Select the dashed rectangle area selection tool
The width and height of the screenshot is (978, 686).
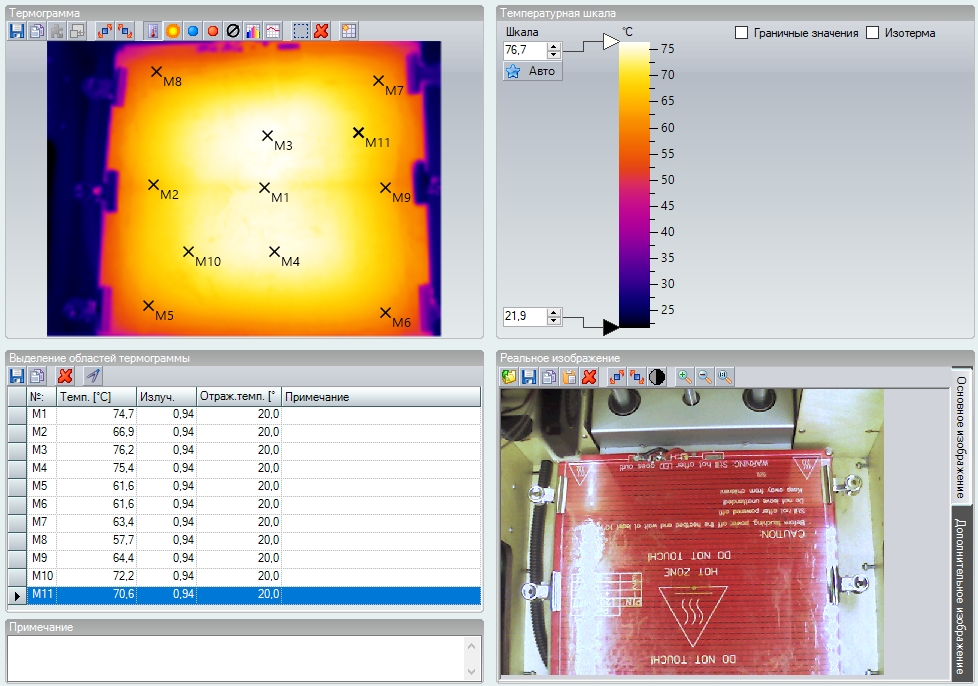click(301, 31)
